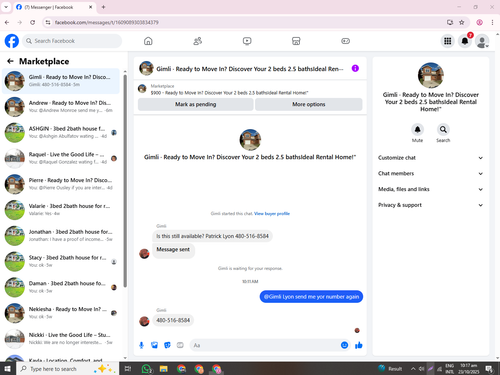This screenshot has height=375, width=500.
Task: Choose a sticker icon
Action: pyautogui.click(x=167, y=345)
